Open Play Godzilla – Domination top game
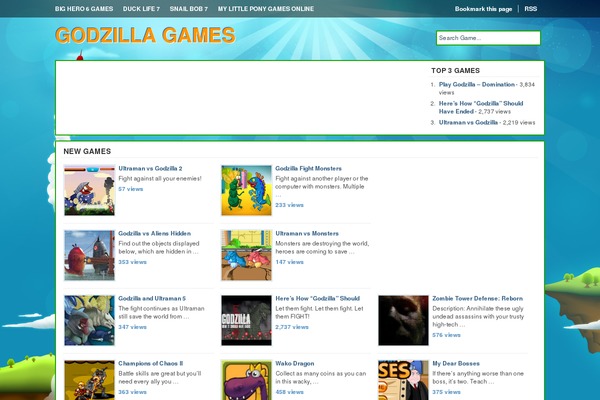Viewport: 600px width, 400px height. [x=477, y=84]
